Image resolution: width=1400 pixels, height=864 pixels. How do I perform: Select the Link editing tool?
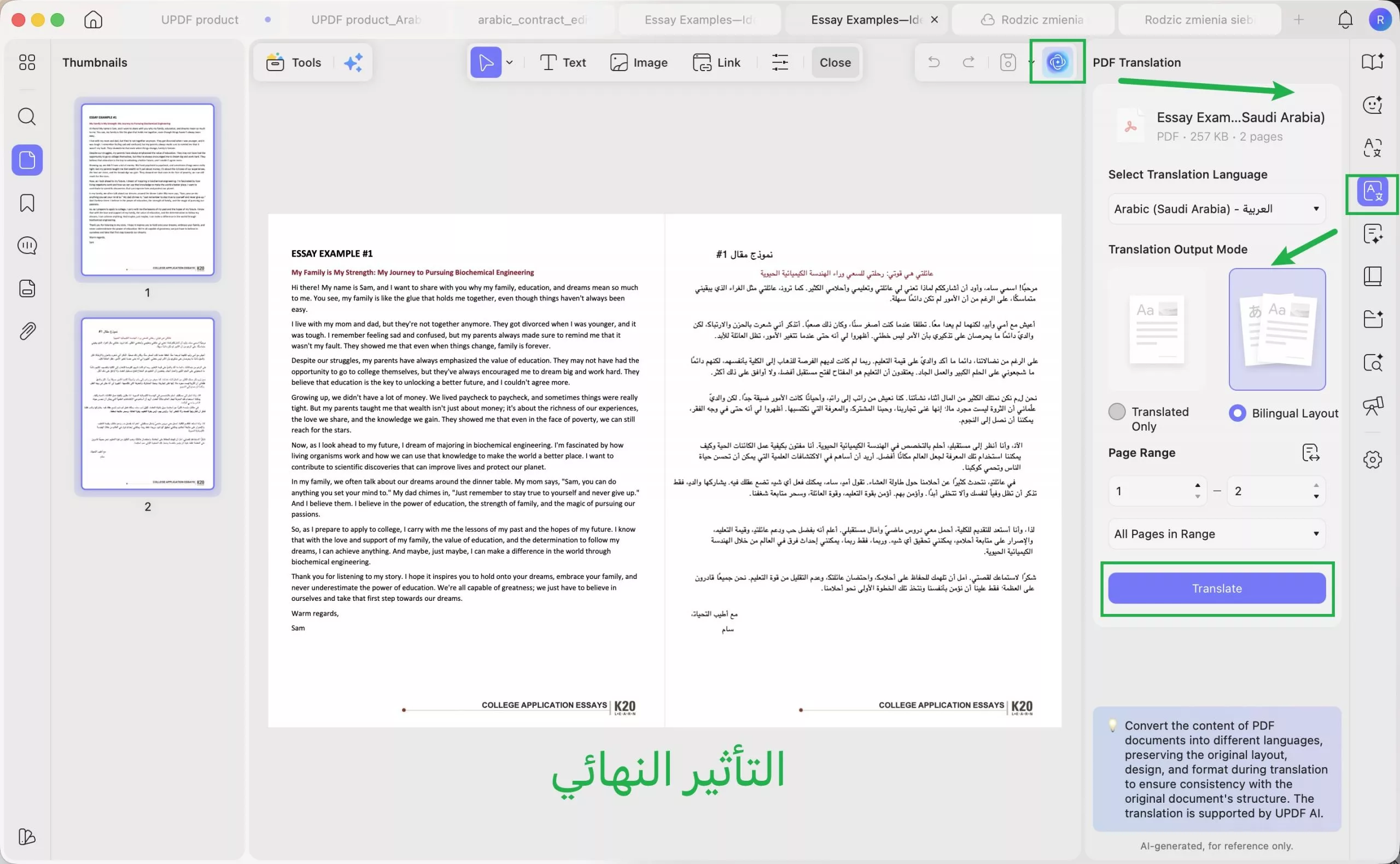[716, 62]
